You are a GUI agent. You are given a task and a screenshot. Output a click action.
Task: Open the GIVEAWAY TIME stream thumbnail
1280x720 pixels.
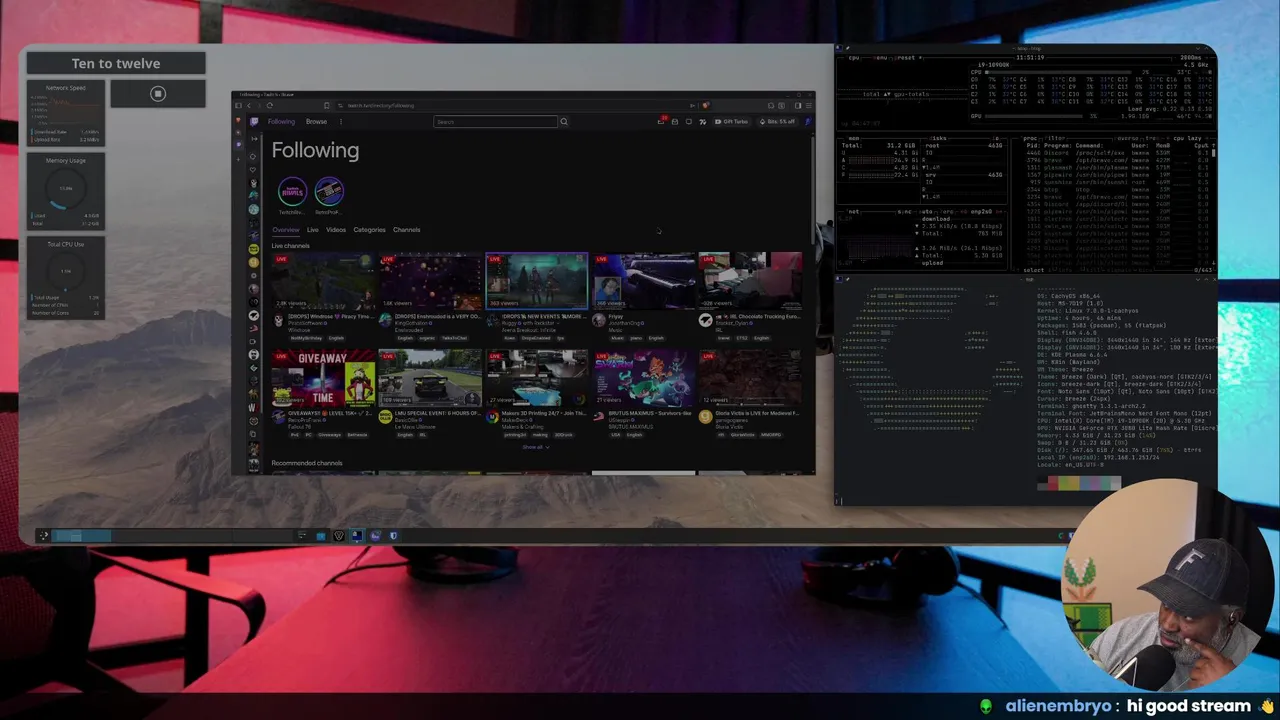pyautogui.click(x=323, y=377)
